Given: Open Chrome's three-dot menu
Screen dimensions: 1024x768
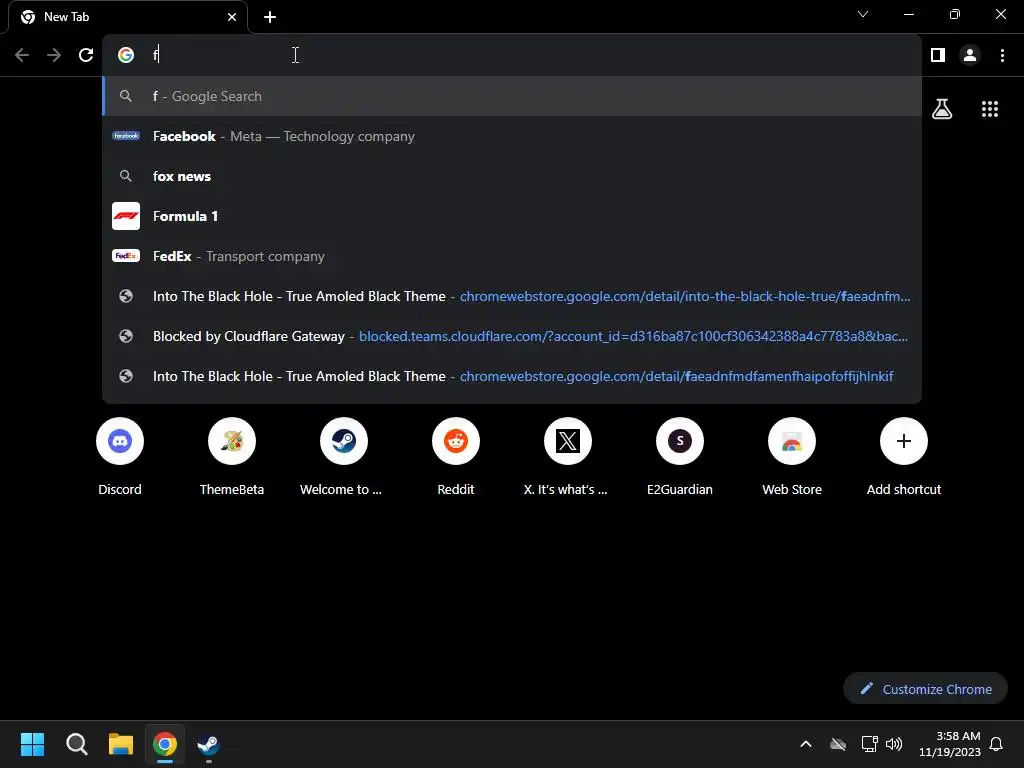Looking at the screenshot, I should 1002,55.
